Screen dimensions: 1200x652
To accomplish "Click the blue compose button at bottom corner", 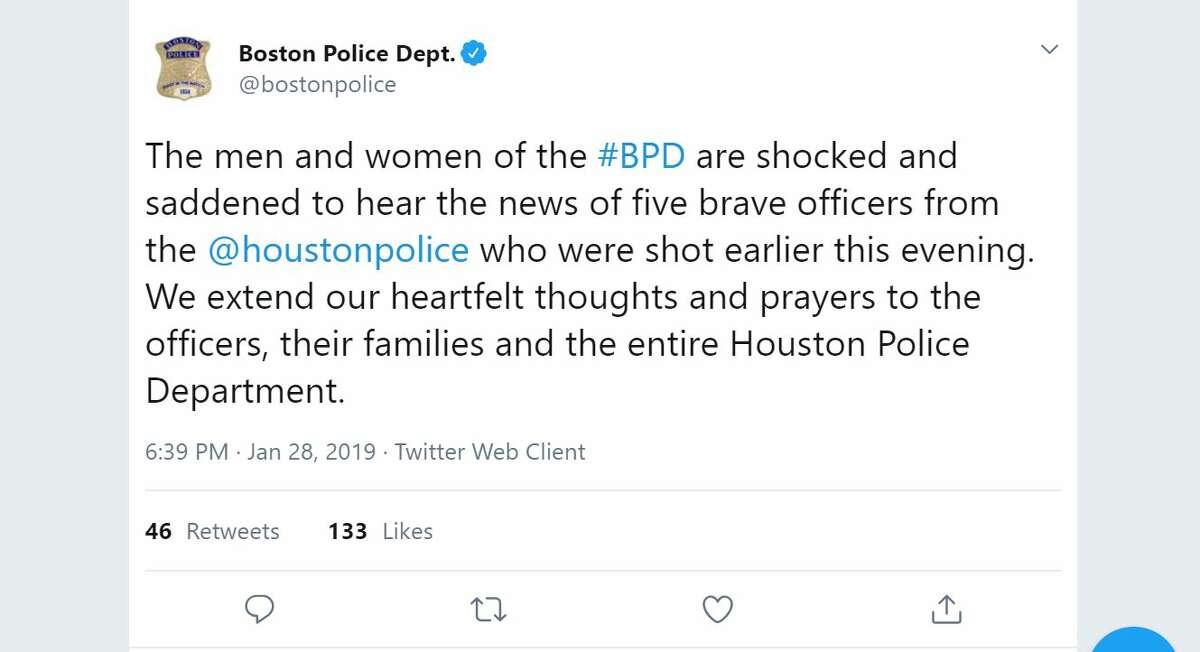I will tap(1135, 640).
